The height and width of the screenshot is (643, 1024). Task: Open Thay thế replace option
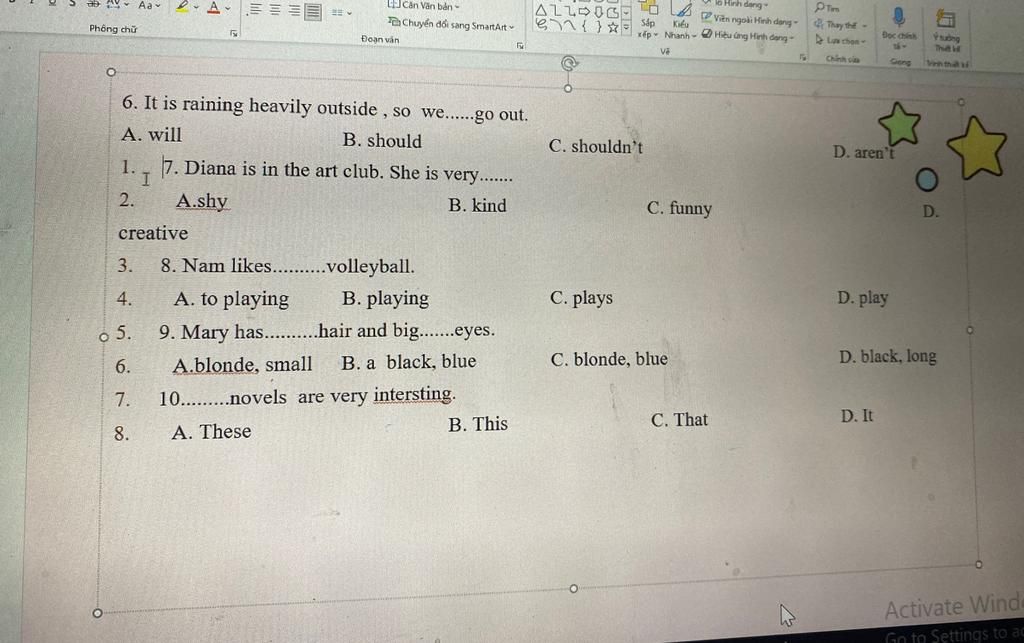pos(840,25)
